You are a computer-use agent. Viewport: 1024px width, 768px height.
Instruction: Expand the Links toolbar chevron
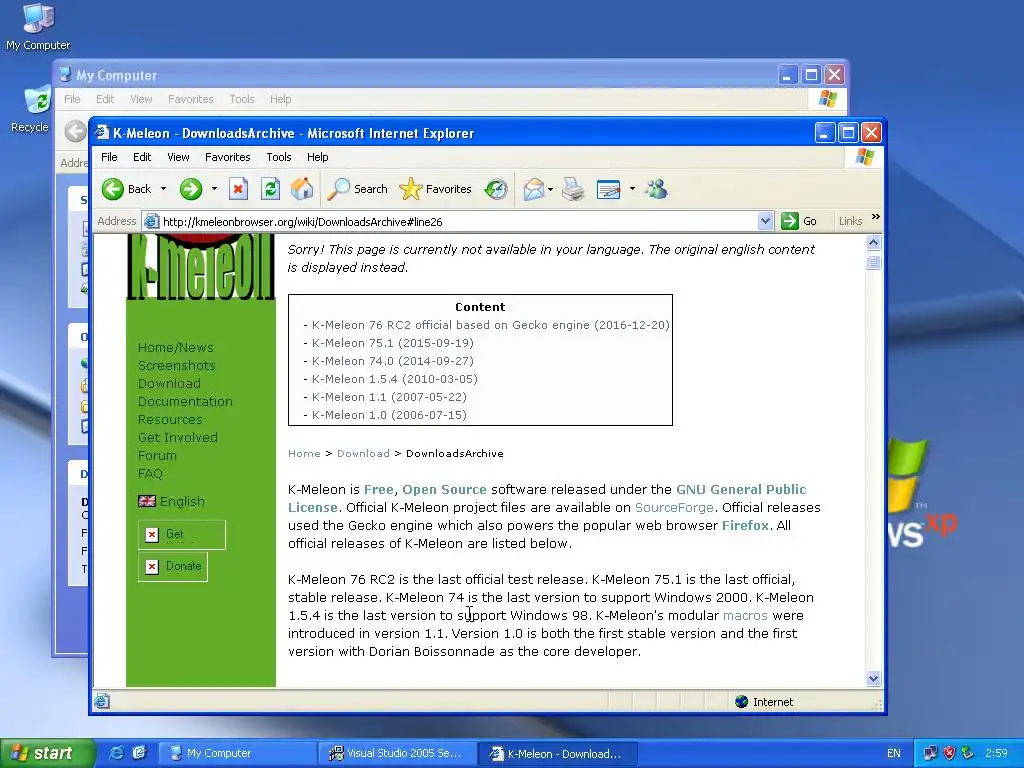point(876,217)
